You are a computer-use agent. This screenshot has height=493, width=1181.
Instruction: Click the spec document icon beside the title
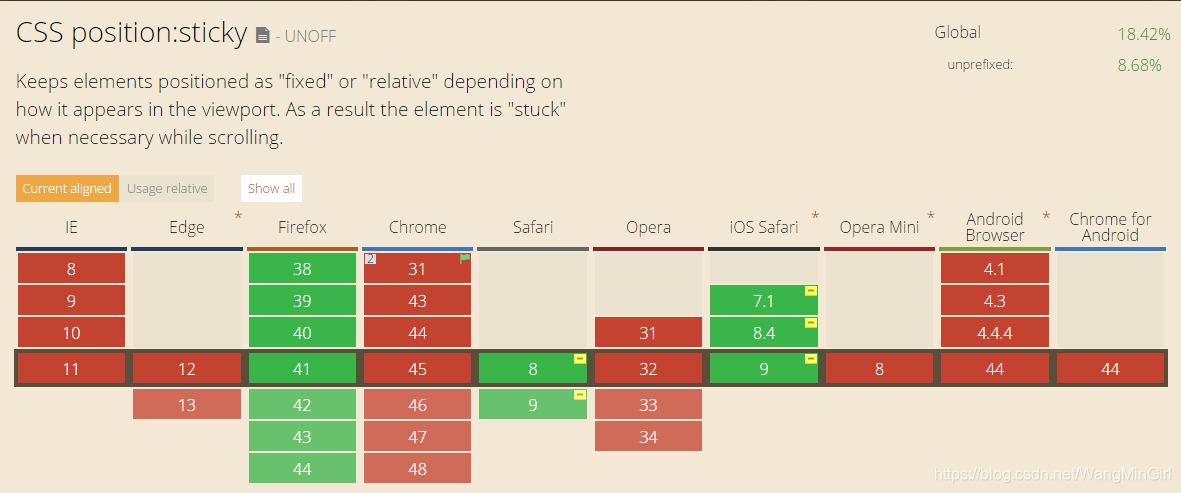click(x=263, y=36)
